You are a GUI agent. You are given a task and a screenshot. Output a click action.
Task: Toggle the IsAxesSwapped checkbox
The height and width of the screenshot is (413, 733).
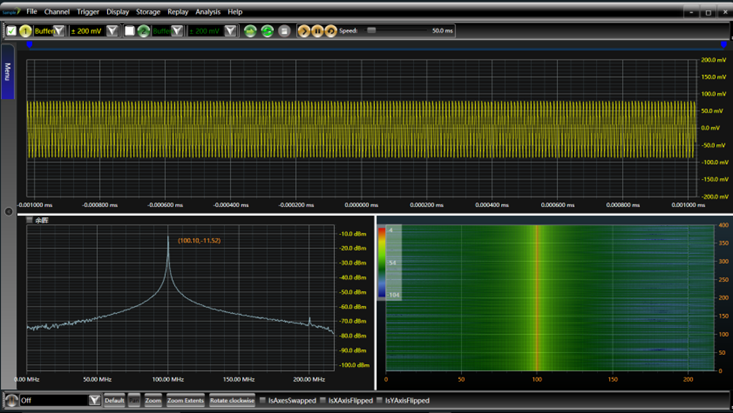point(263,401)
